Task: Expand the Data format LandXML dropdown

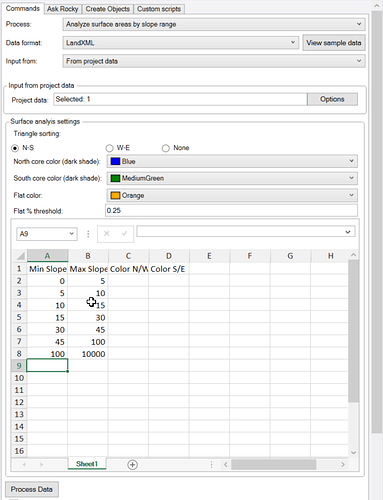Action: click(x=180, y=43)
